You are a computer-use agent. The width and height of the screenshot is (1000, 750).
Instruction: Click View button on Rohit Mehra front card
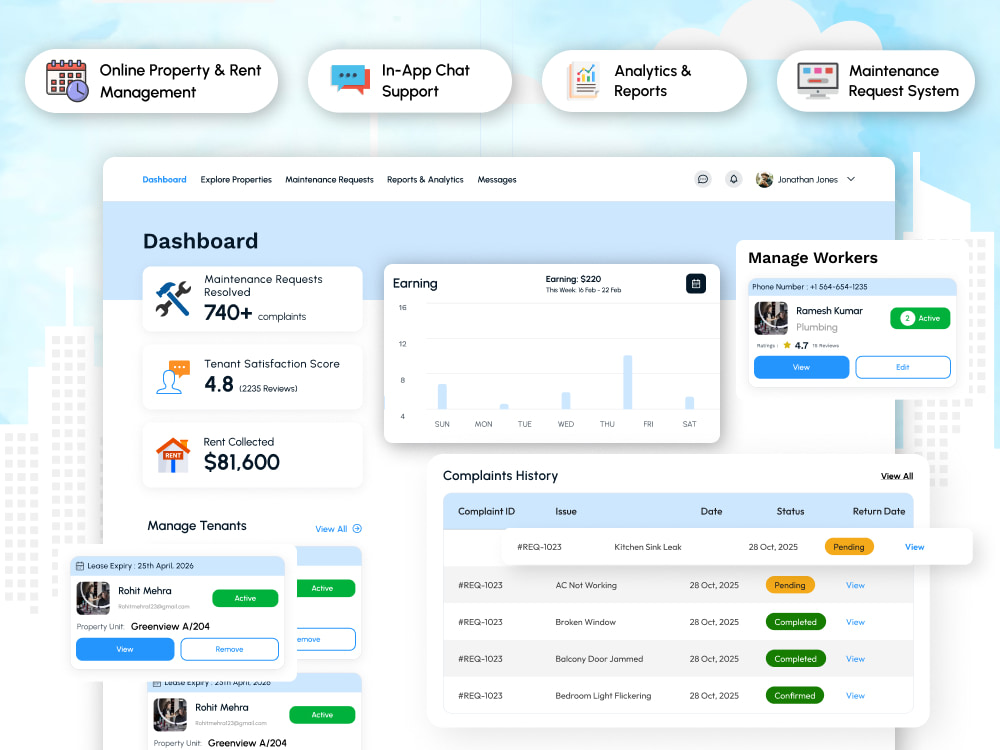tap(125, 649)
